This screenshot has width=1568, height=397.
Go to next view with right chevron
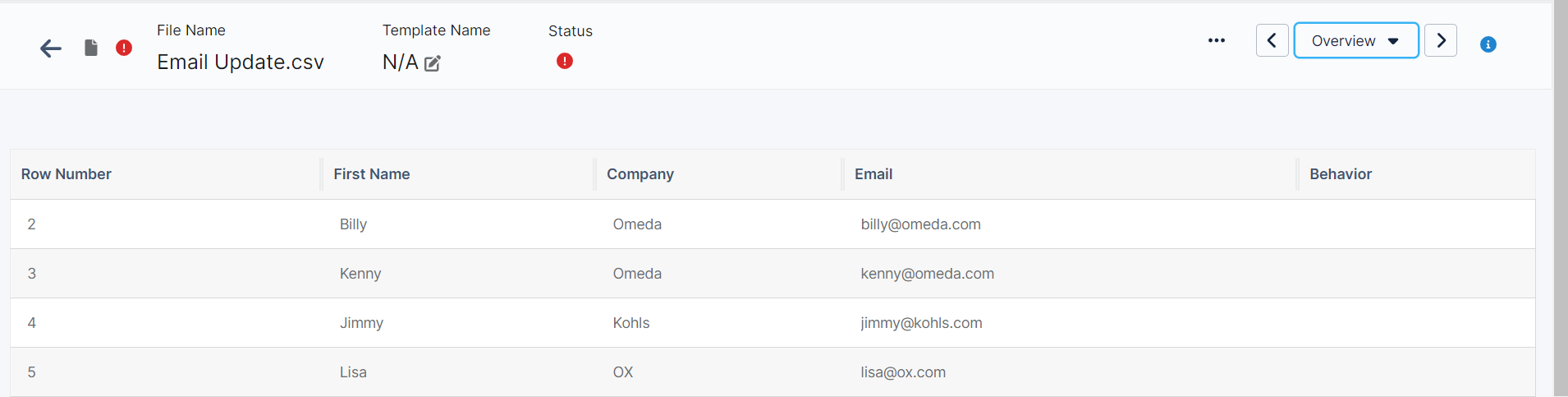(x=1441, y=40)
